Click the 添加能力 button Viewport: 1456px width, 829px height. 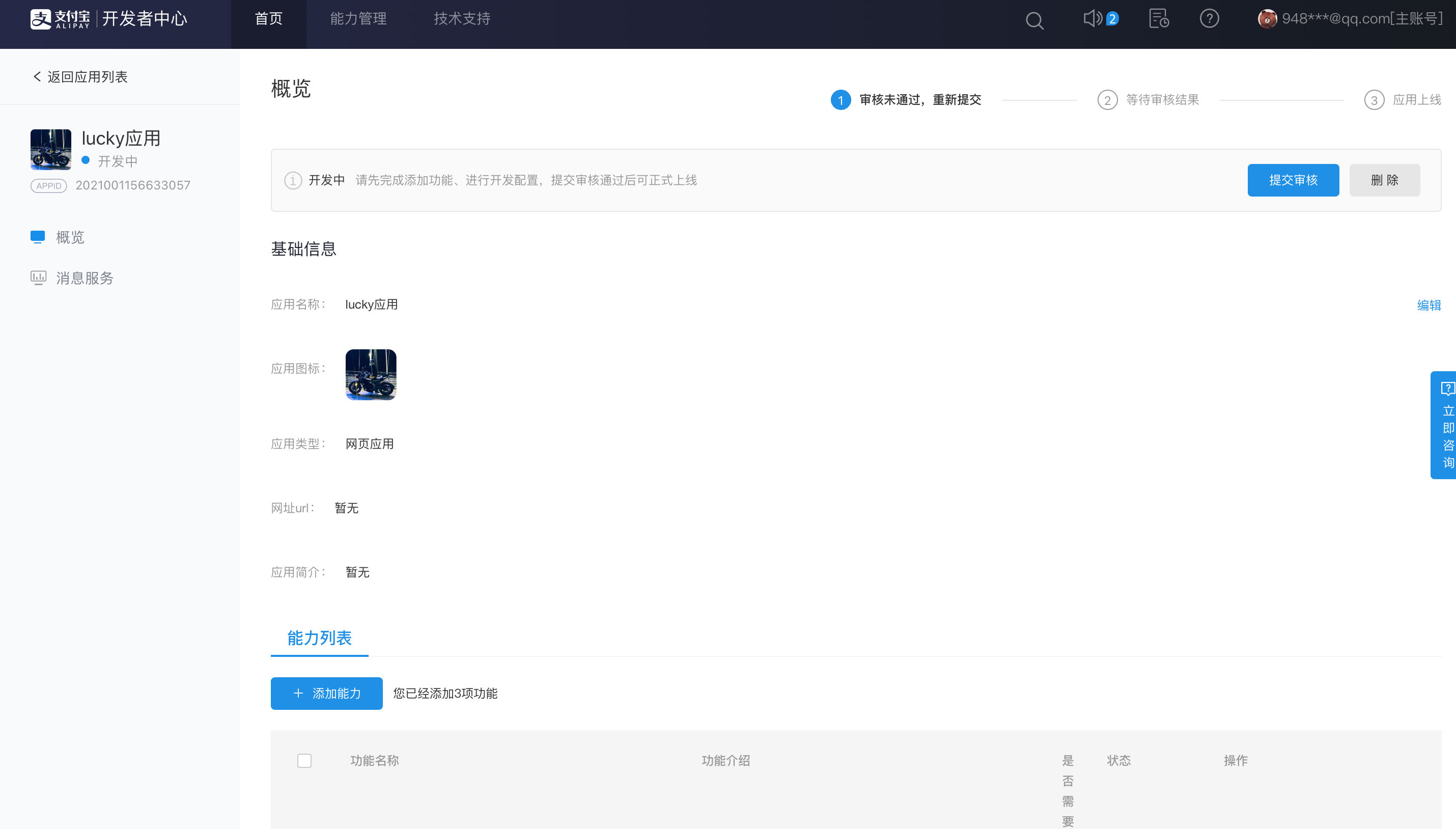pyautogui.click(x=326, y=694)
